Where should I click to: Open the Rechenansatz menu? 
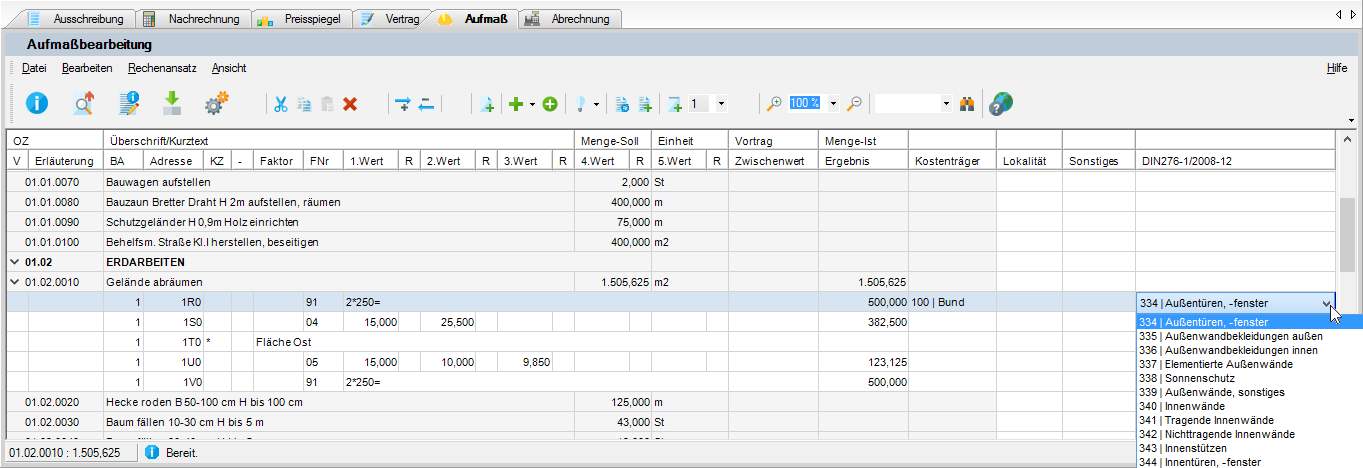[162, 68]
